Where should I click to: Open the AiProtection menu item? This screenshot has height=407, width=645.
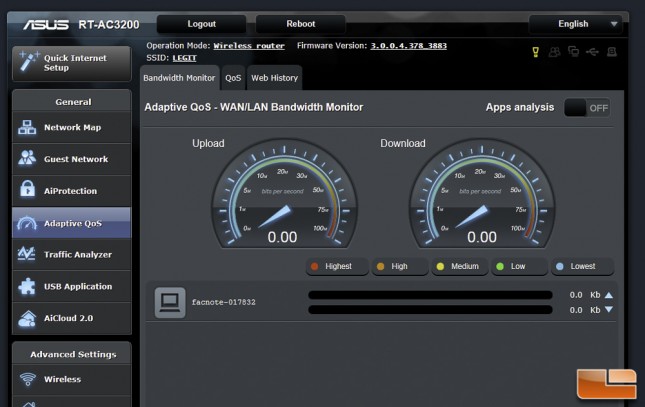(72, 191)
